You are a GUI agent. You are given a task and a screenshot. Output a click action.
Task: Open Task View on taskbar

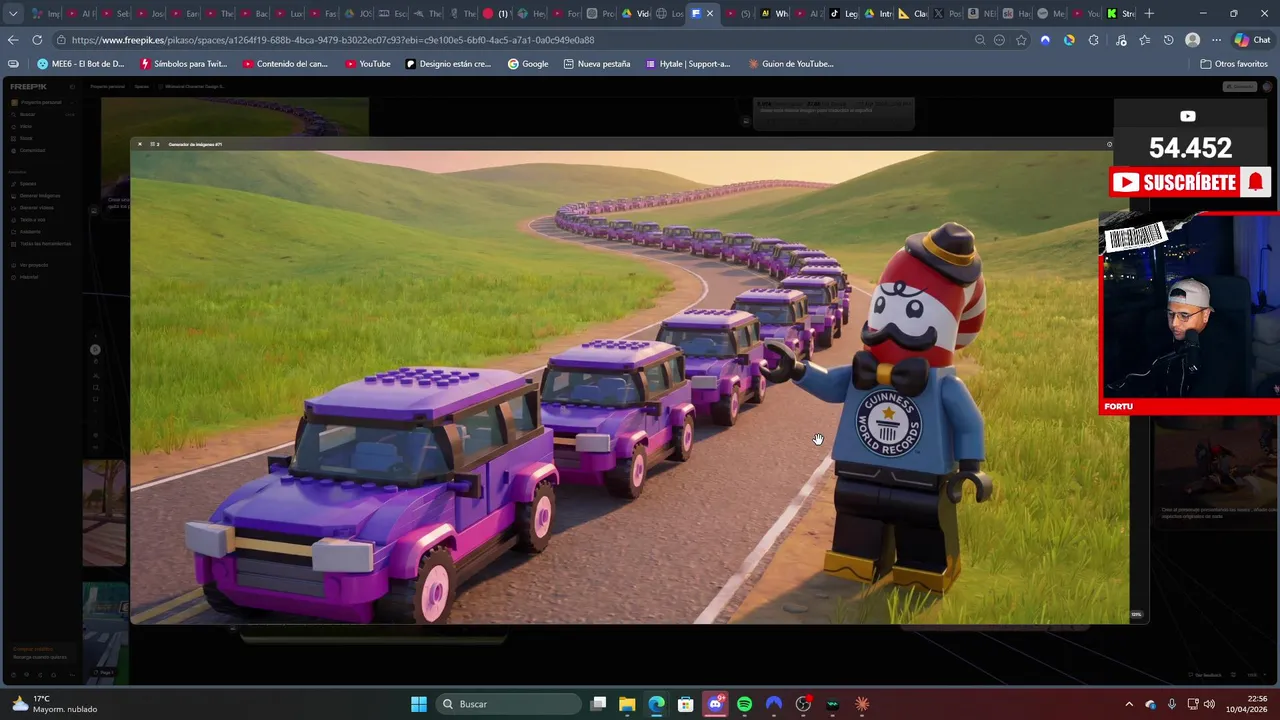(598, 704)
